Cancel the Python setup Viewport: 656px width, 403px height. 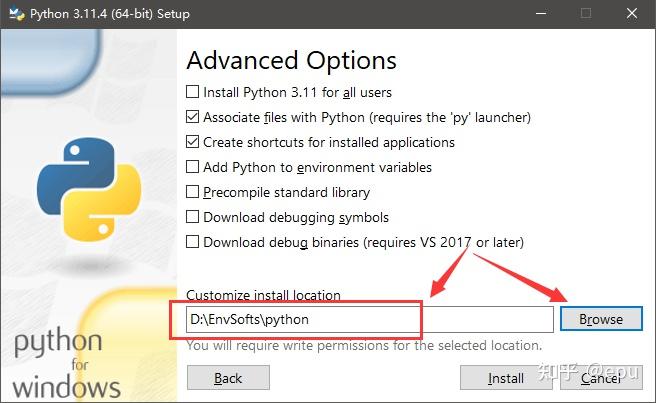600,378
